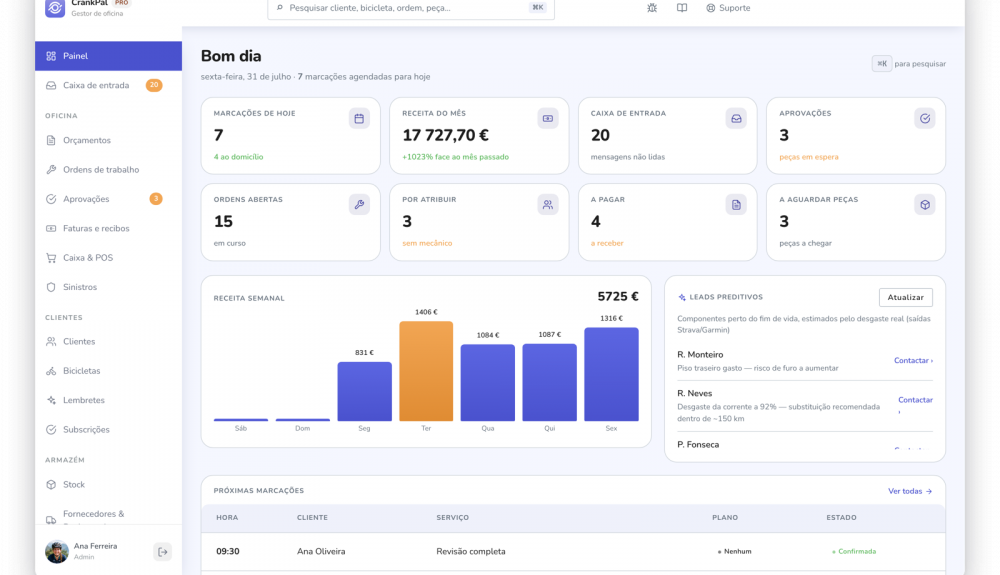Viewport: 1000px width, 575px height.
Task: Click the orange Ter bar in weekly revenue chart
Action: (426, 371)
